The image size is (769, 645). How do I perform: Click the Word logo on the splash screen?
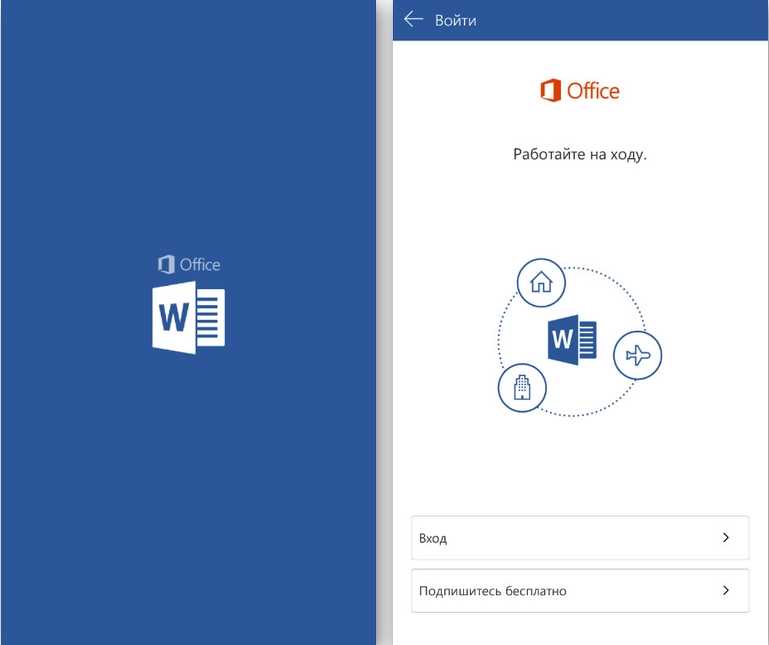click(188, 318)
